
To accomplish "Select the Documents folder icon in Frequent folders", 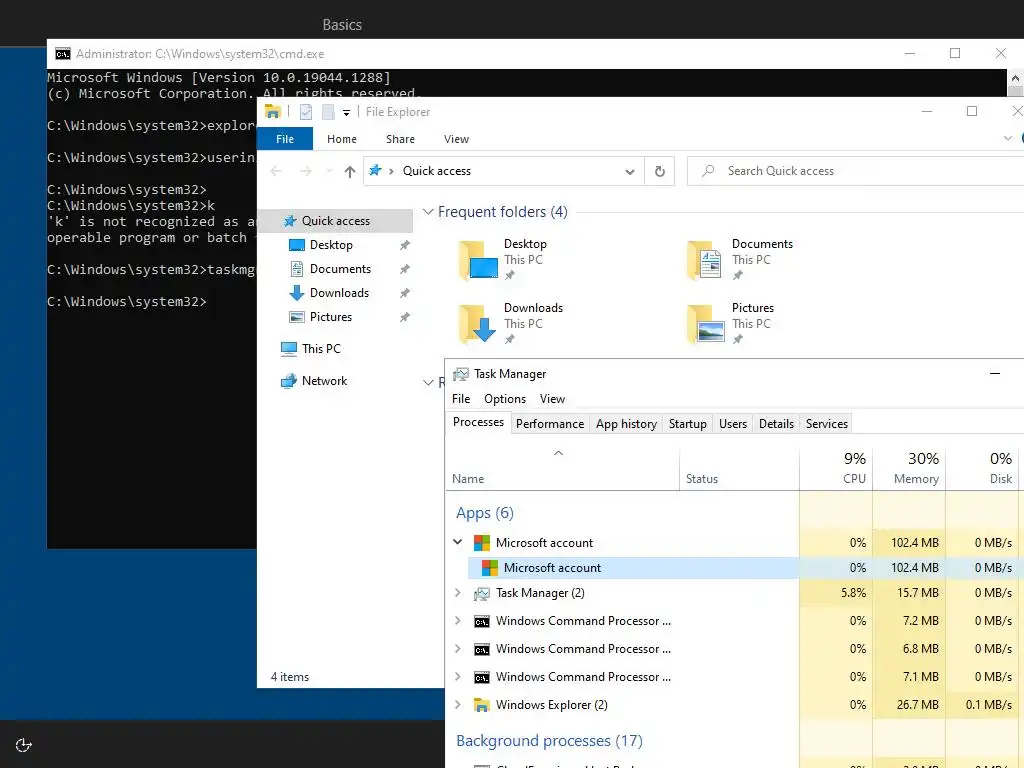I will [x=705, y=260].
